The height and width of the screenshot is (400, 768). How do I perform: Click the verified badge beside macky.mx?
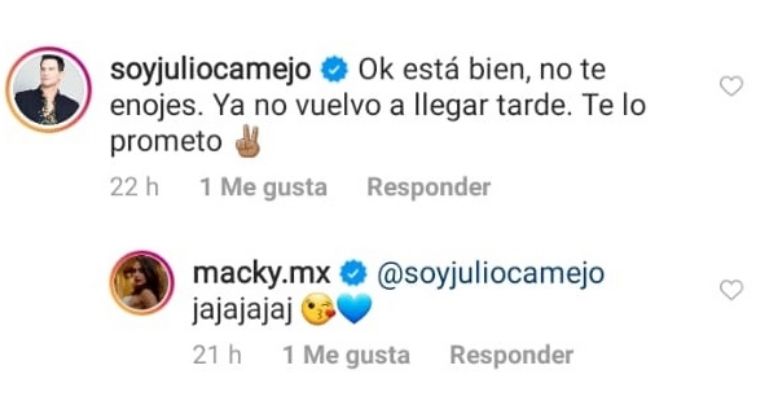pos(354,273)
